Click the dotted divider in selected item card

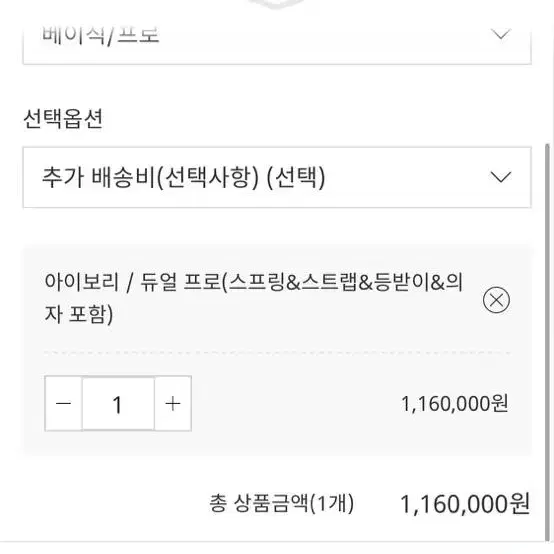(x=277, y=353)
